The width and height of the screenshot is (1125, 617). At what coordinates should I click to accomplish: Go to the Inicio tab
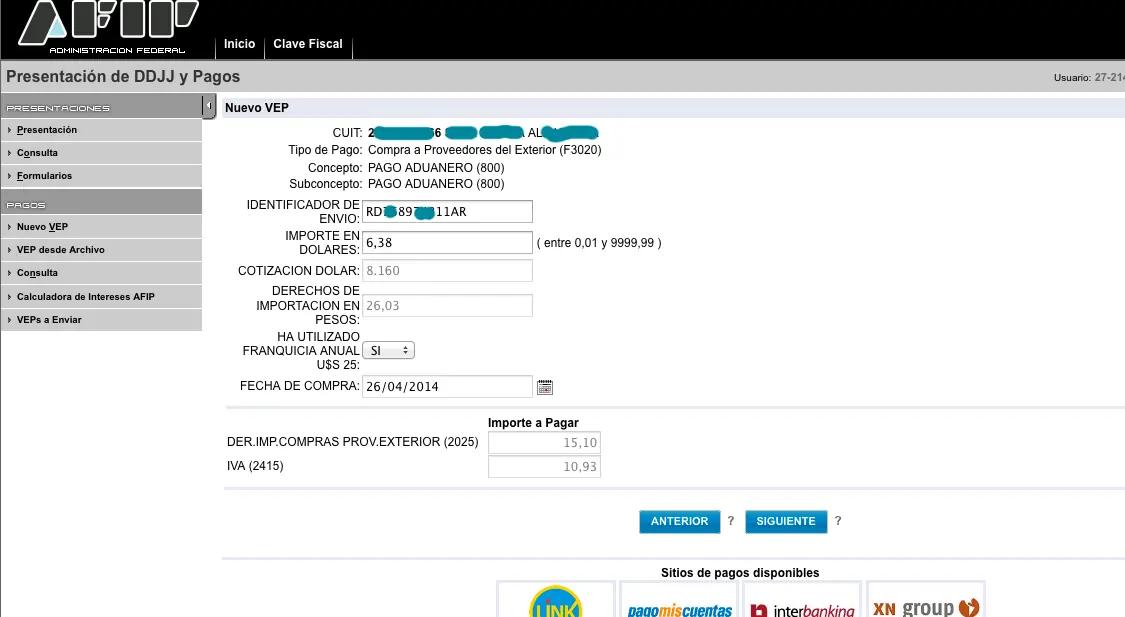(x=240, y=44)
